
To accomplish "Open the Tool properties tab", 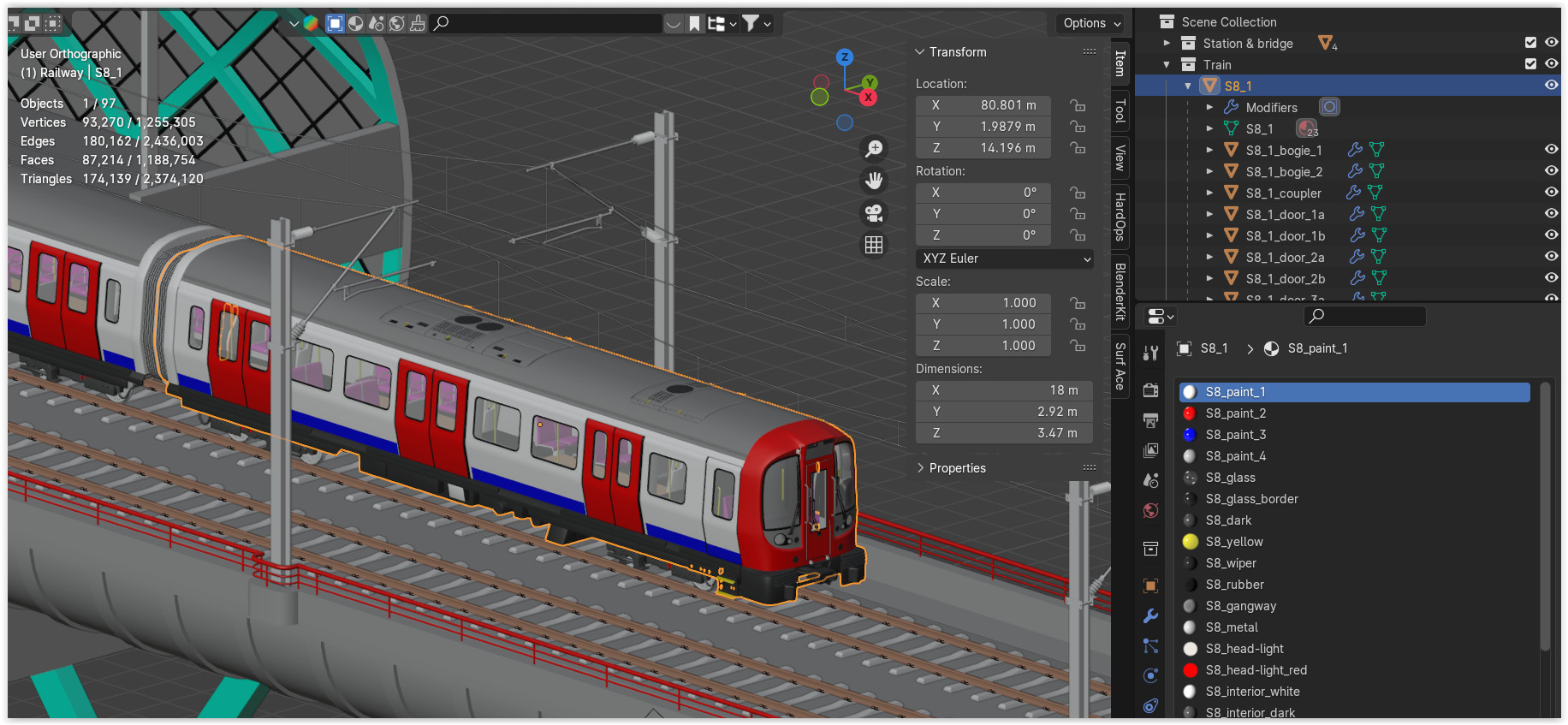I will tap(1150, 353).
